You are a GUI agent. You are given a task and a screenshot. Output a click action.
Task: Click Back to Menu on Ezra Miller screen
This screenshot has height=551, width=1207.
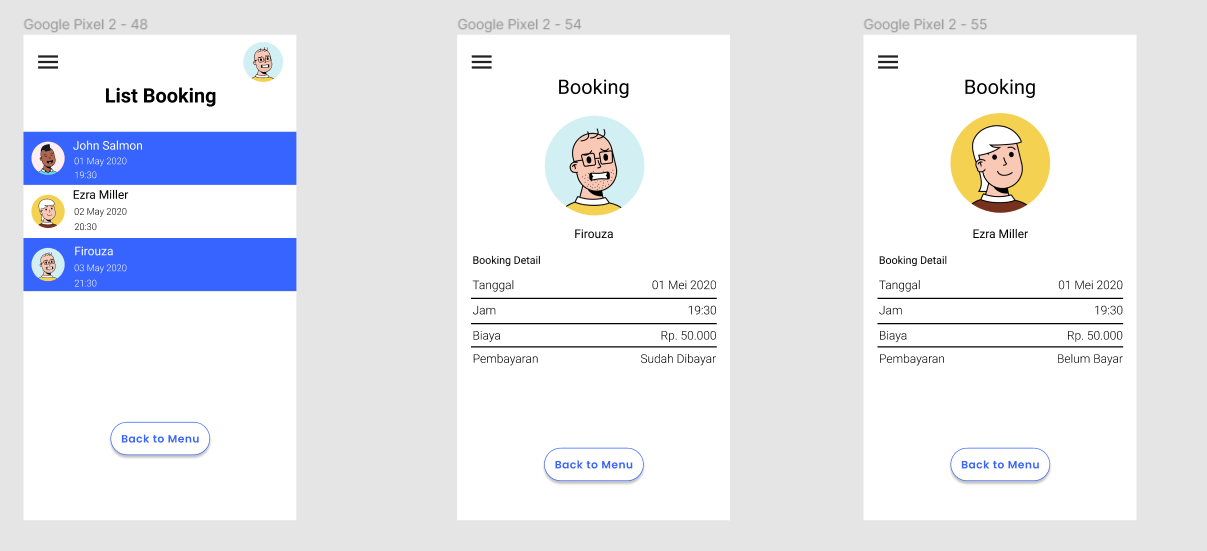[x=1000, y=465]
